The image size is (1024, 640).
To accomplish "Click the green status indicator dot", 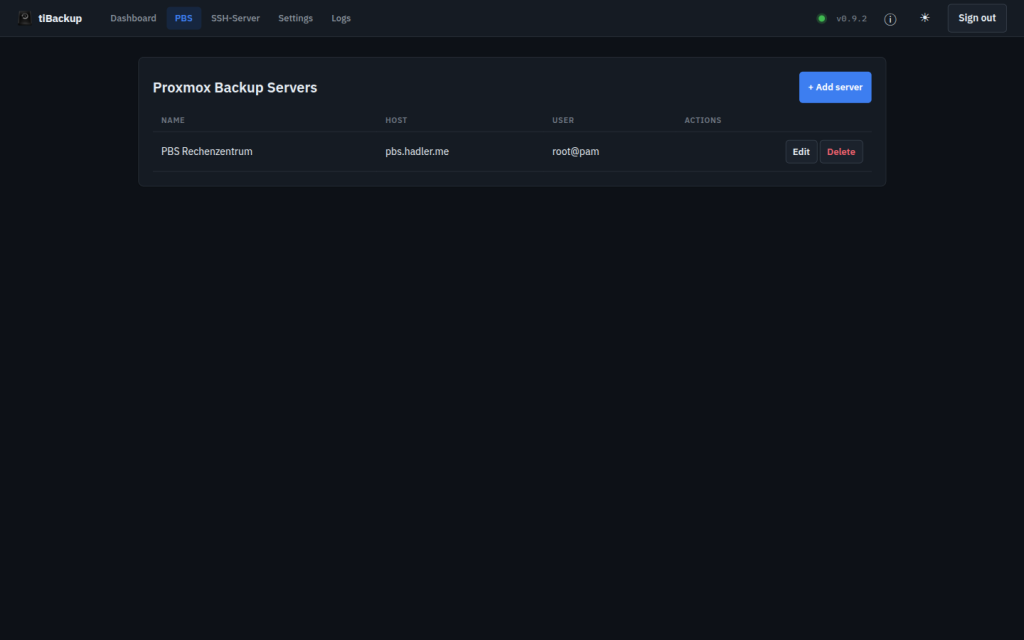I will coord(822,18).
